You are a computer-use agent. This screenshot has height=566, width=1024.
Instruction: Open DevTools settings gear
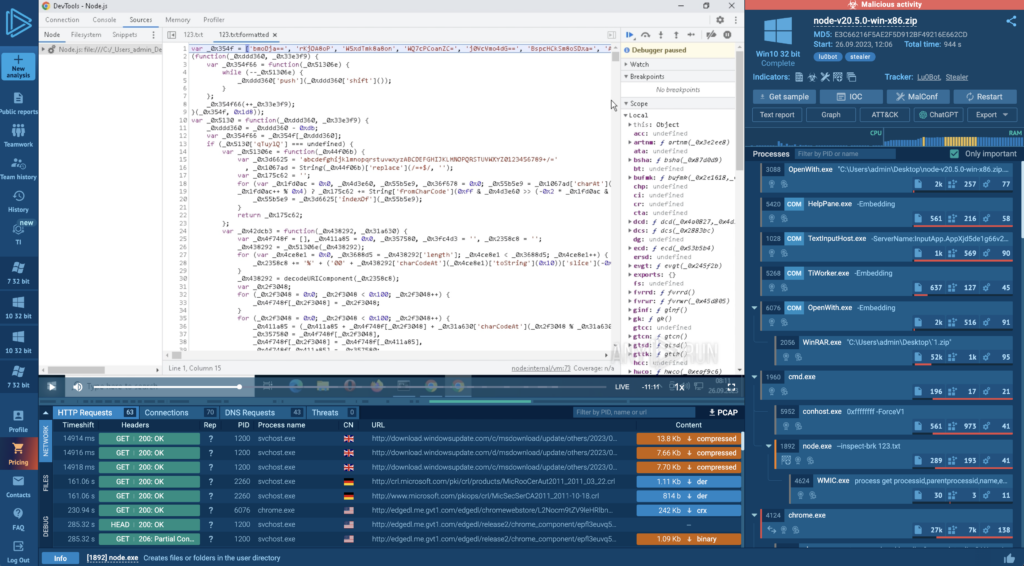point(719,19)
